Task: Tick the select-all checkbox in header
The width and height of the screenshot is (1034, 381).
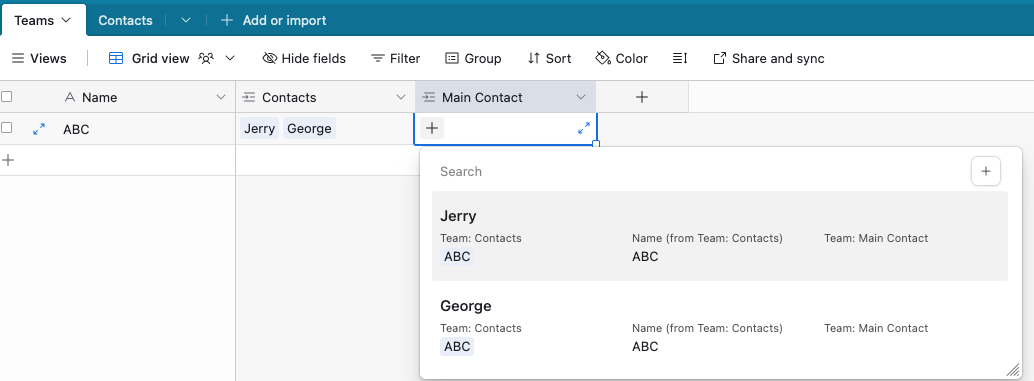Action: click(7, 97)
